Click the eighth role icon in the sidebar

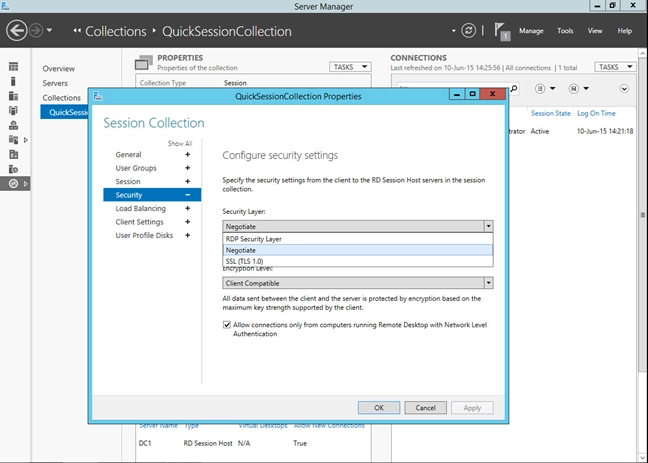click(13, 169)
